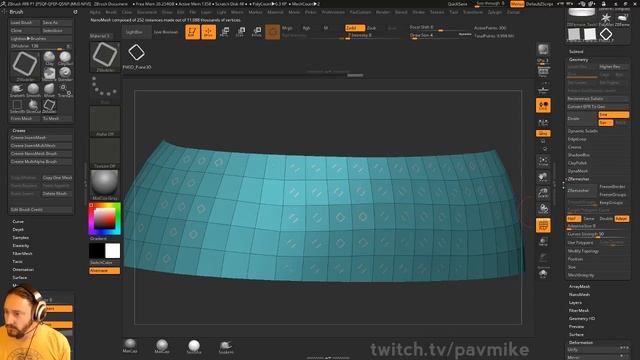Click the ZRemesher button

582,191
